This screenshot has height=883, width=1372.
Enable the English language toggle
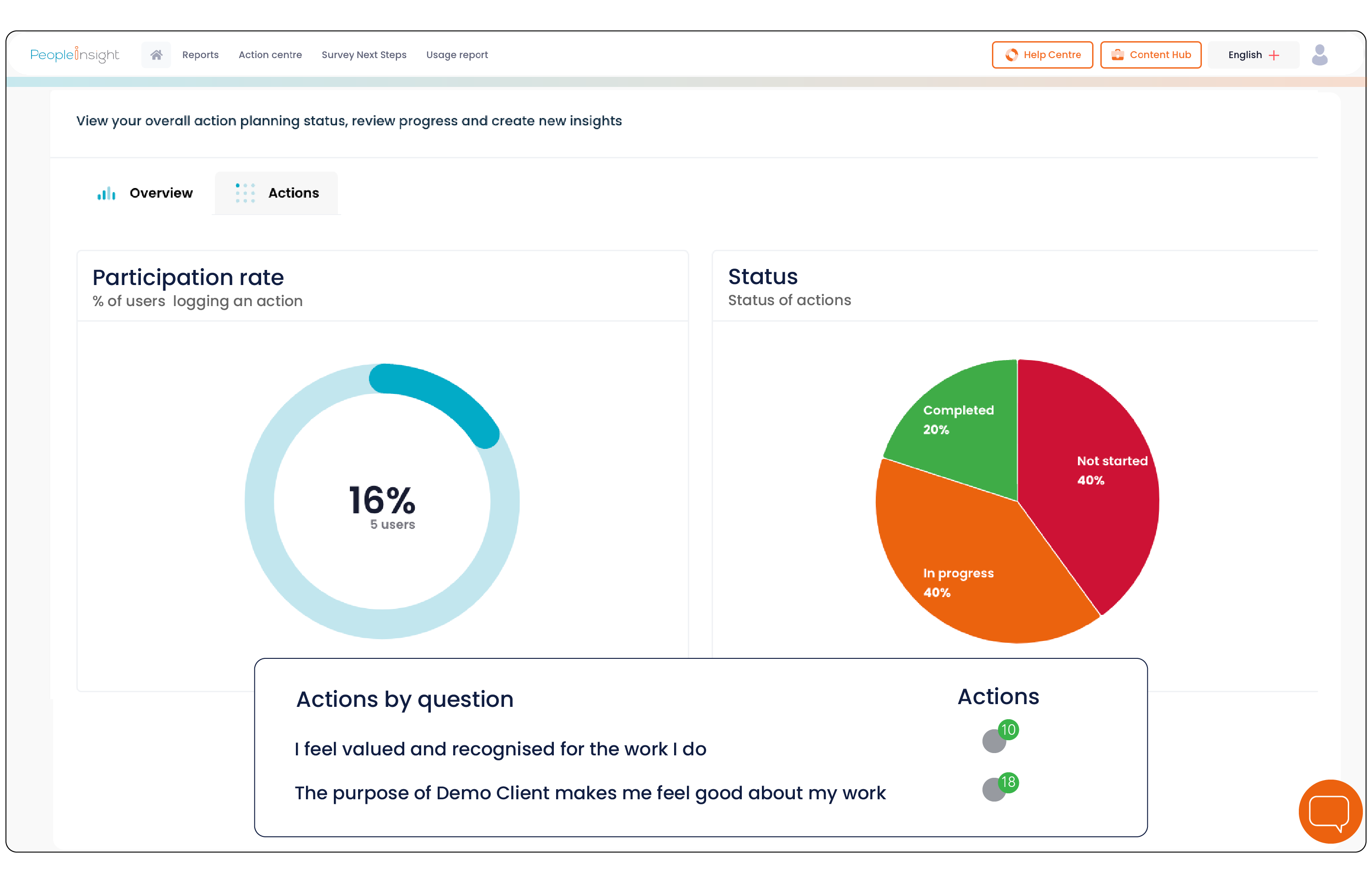pyautogui.click(x=1253, y=55)
